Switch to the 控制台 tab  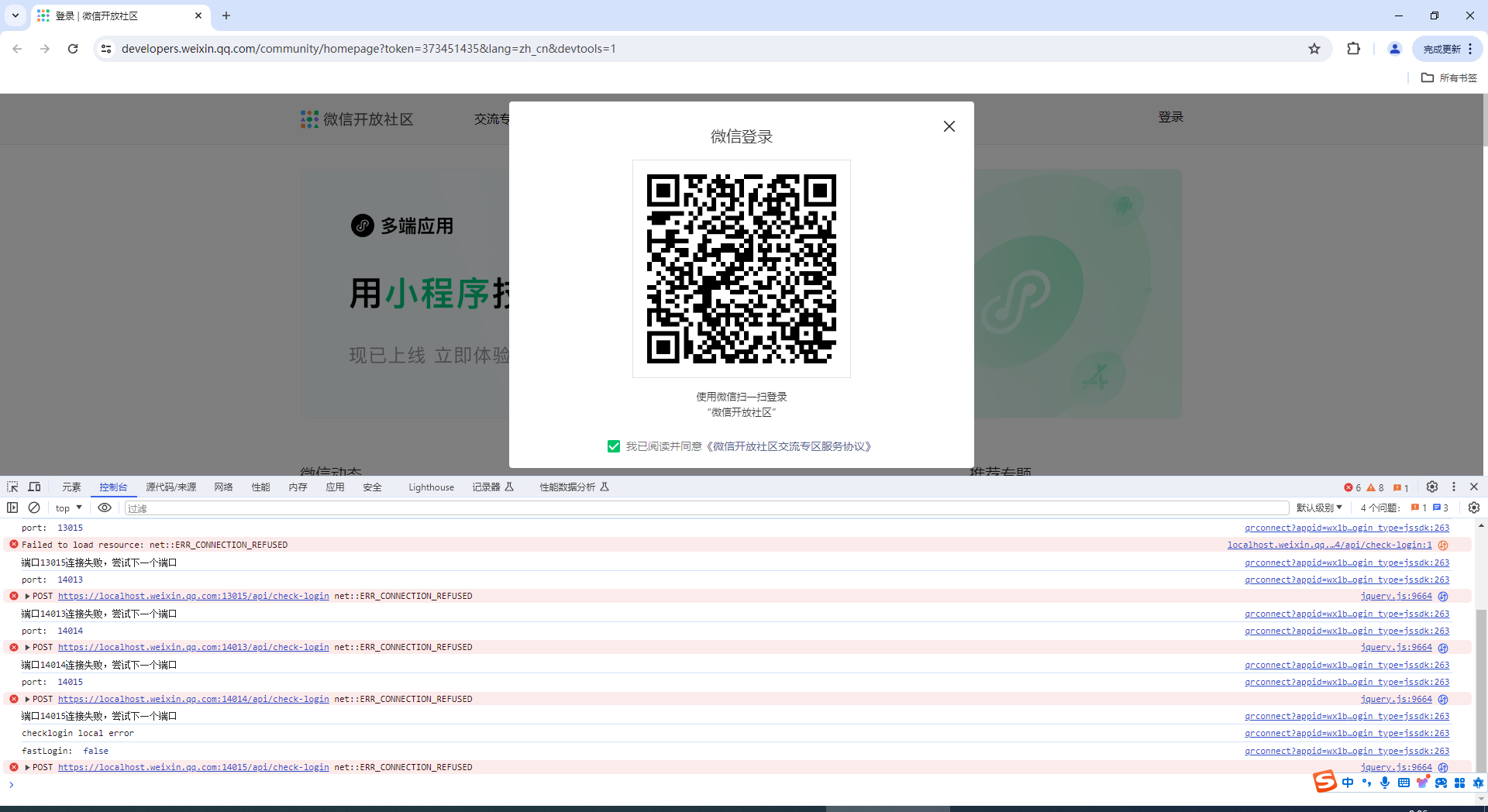pyautogui.click(x=113, y=487)
